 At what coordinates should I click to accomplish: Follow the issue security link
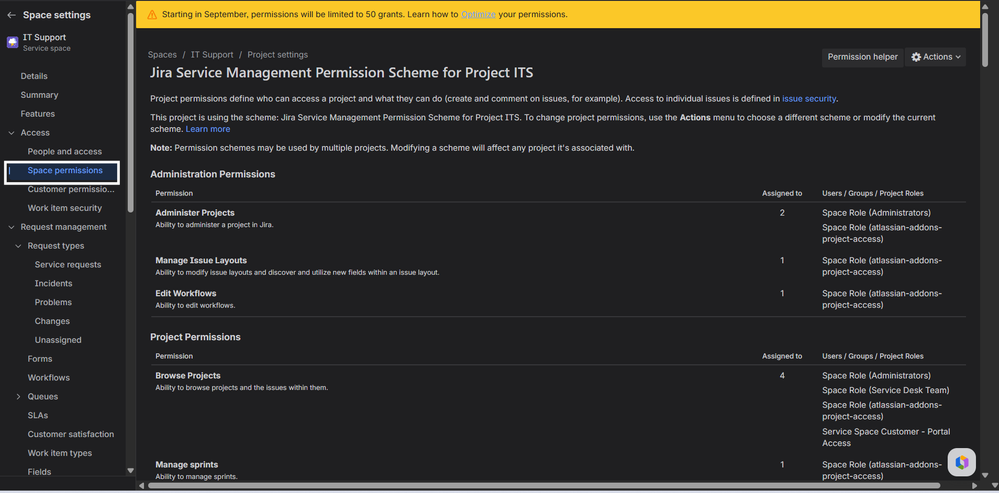coord(809,99)
